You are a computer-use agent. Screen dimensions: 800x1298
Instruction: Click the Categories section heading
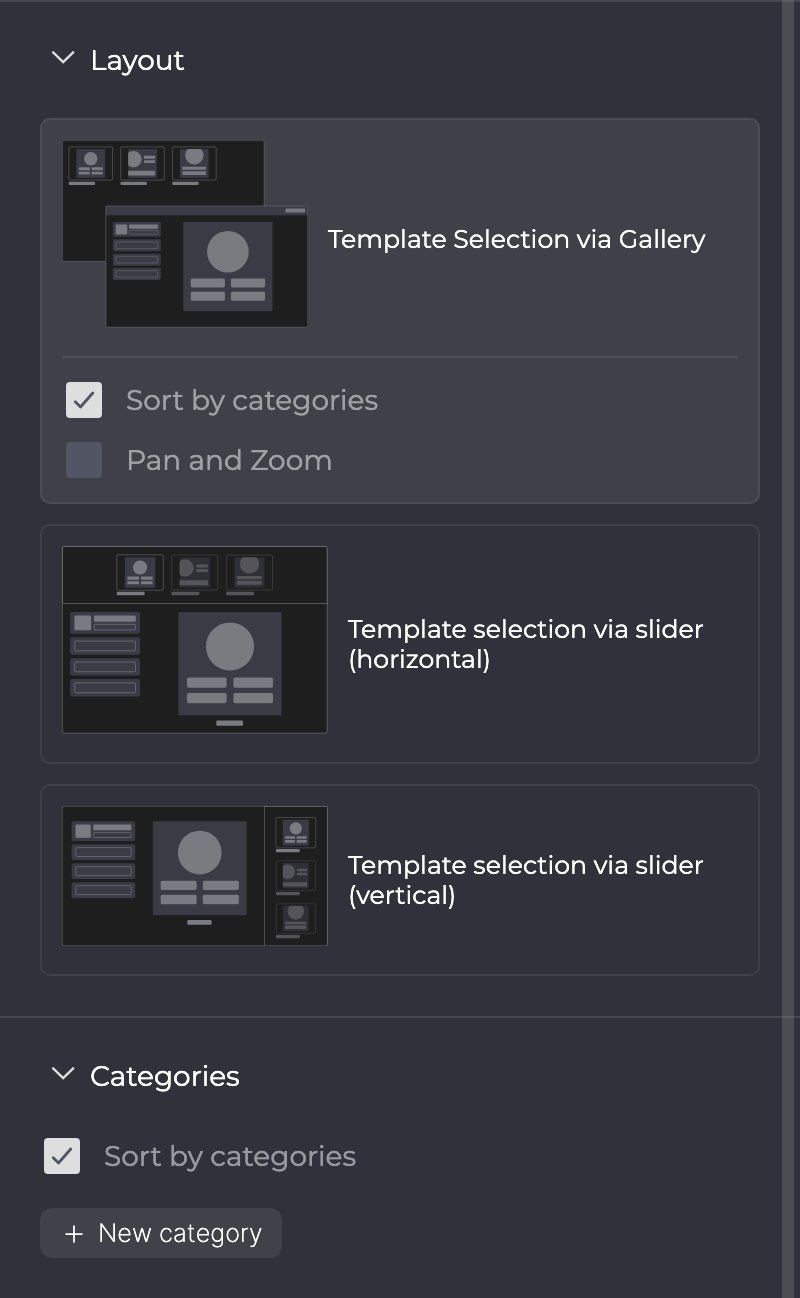coord(165,1076)
